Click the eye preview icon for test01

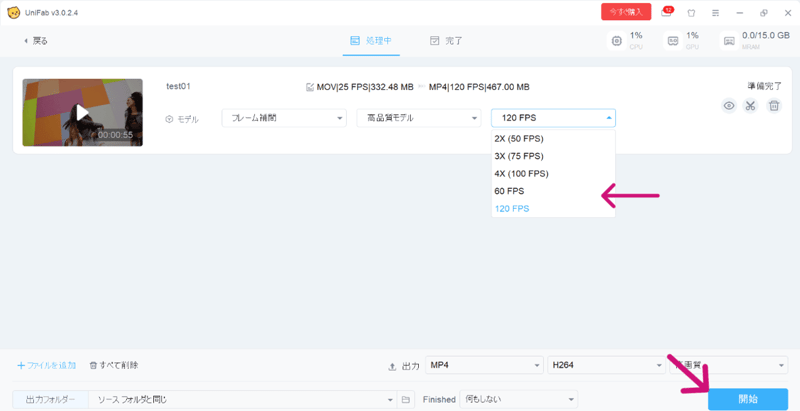pyautogui.click(x=729, y=106)
